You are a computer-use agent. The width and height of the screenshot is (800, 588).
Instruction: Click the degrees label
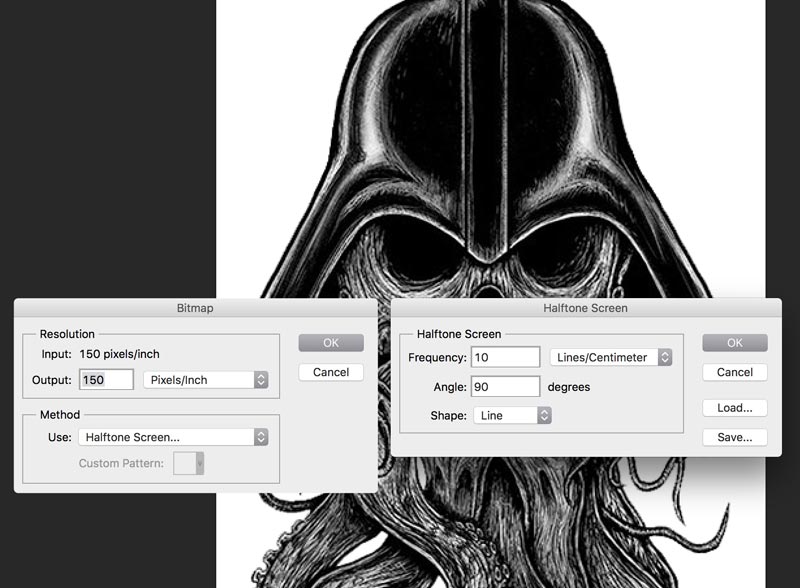pyautogui.click(x=569, y=387)
